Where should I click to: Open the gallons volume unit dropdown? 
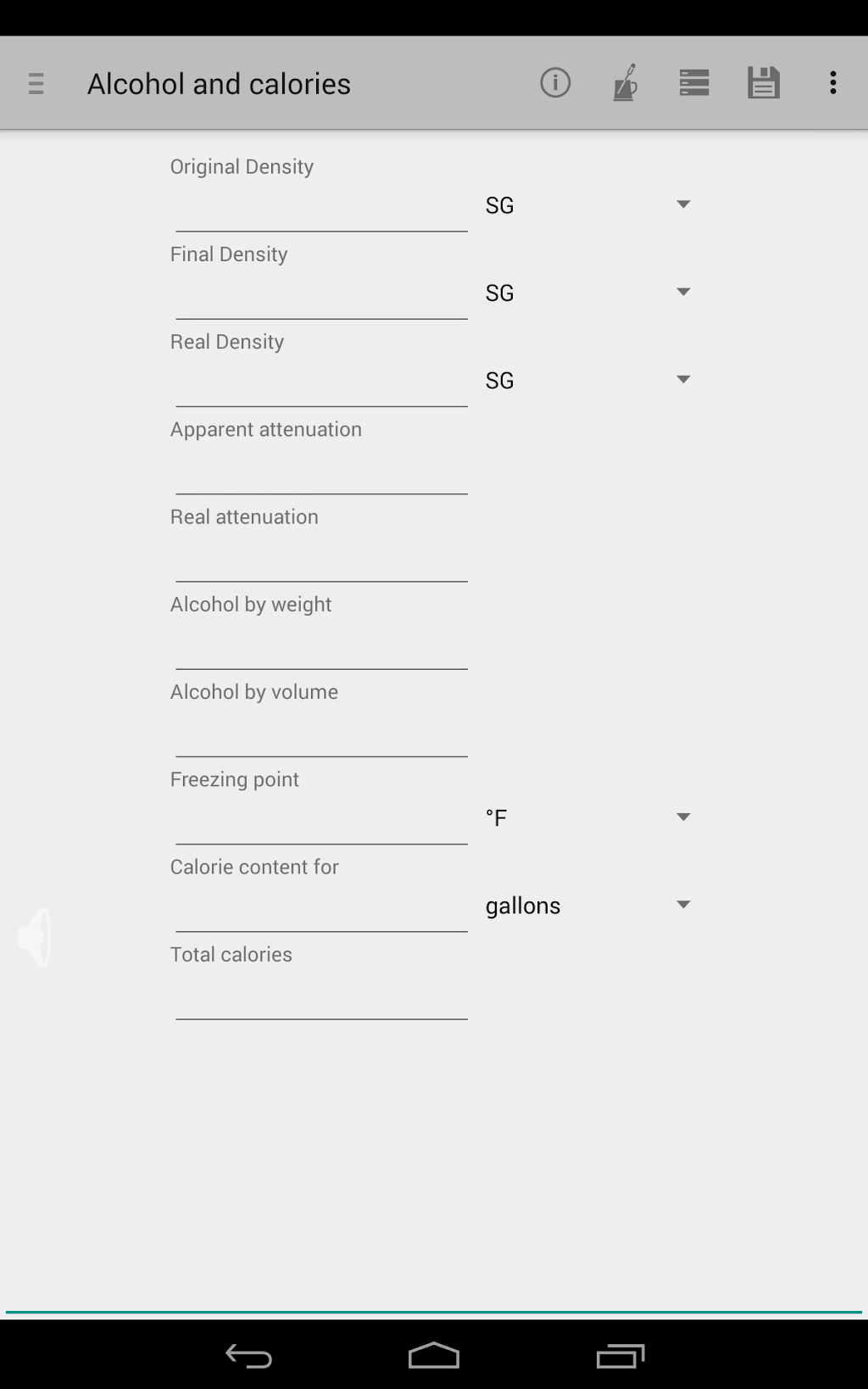click(587, 906)
